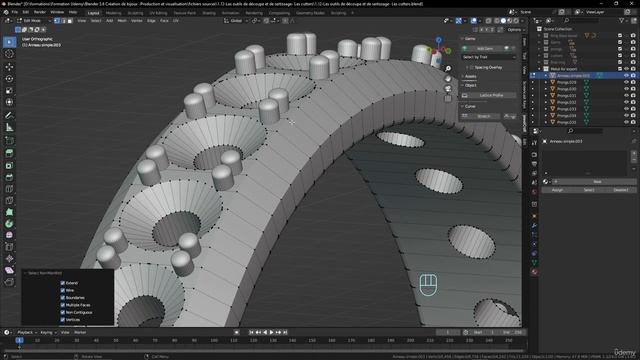Enable face select mode
This screenshot has width=640, height=360.
click(x=70, y=20)
